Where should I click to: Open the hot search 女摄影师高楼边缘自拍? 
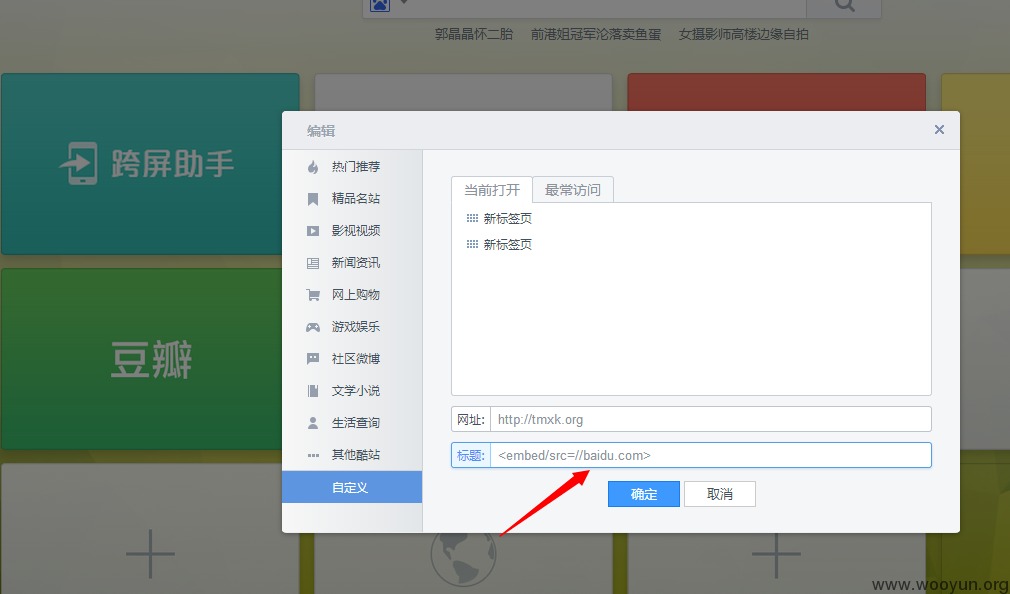743,34
